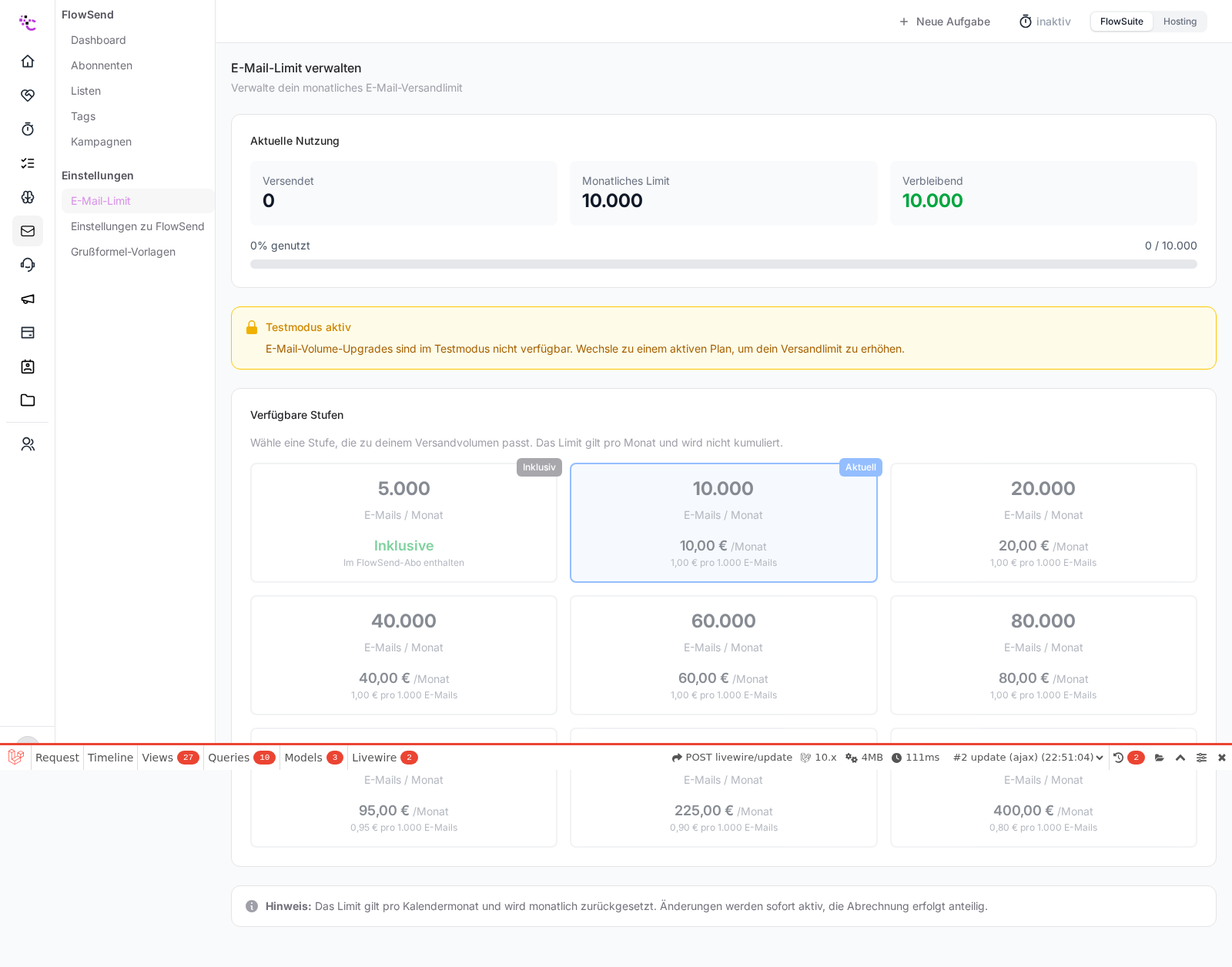
Task: Click the Aktuell badge on 10.000 tier
Action: click(x=861, y=467)
